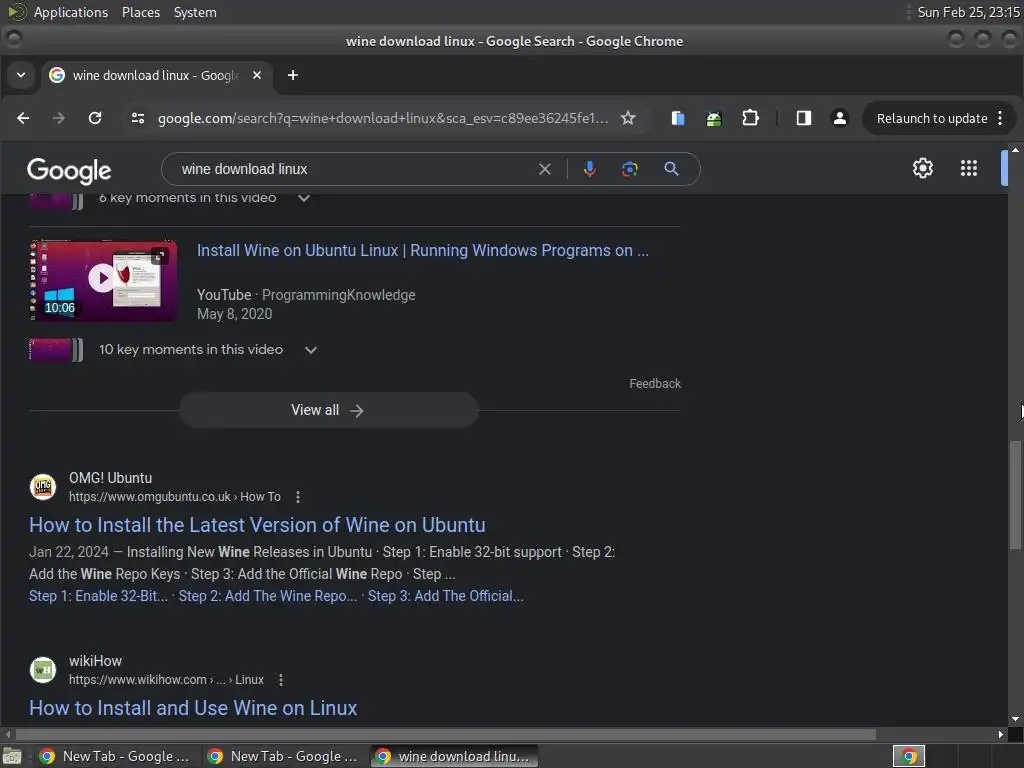Play the Install Wine on Ubuntu video thumbnail
The image size is (1024, 768).
pyautogui.click(x=103, y=280)
